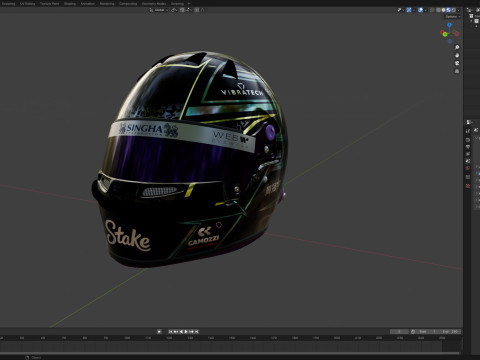The width and height of the screenshot is (480, 360).
Task: Switch to wireframe viewport shading
Action: click(438, 10)
